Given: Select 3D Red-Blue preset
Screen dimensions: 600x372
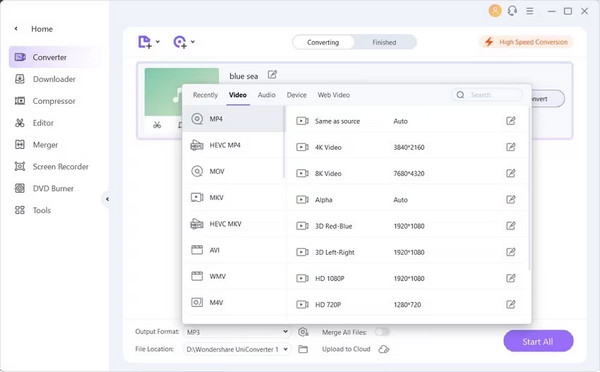Looking at the screenshot, I should (x=406, y=226).
